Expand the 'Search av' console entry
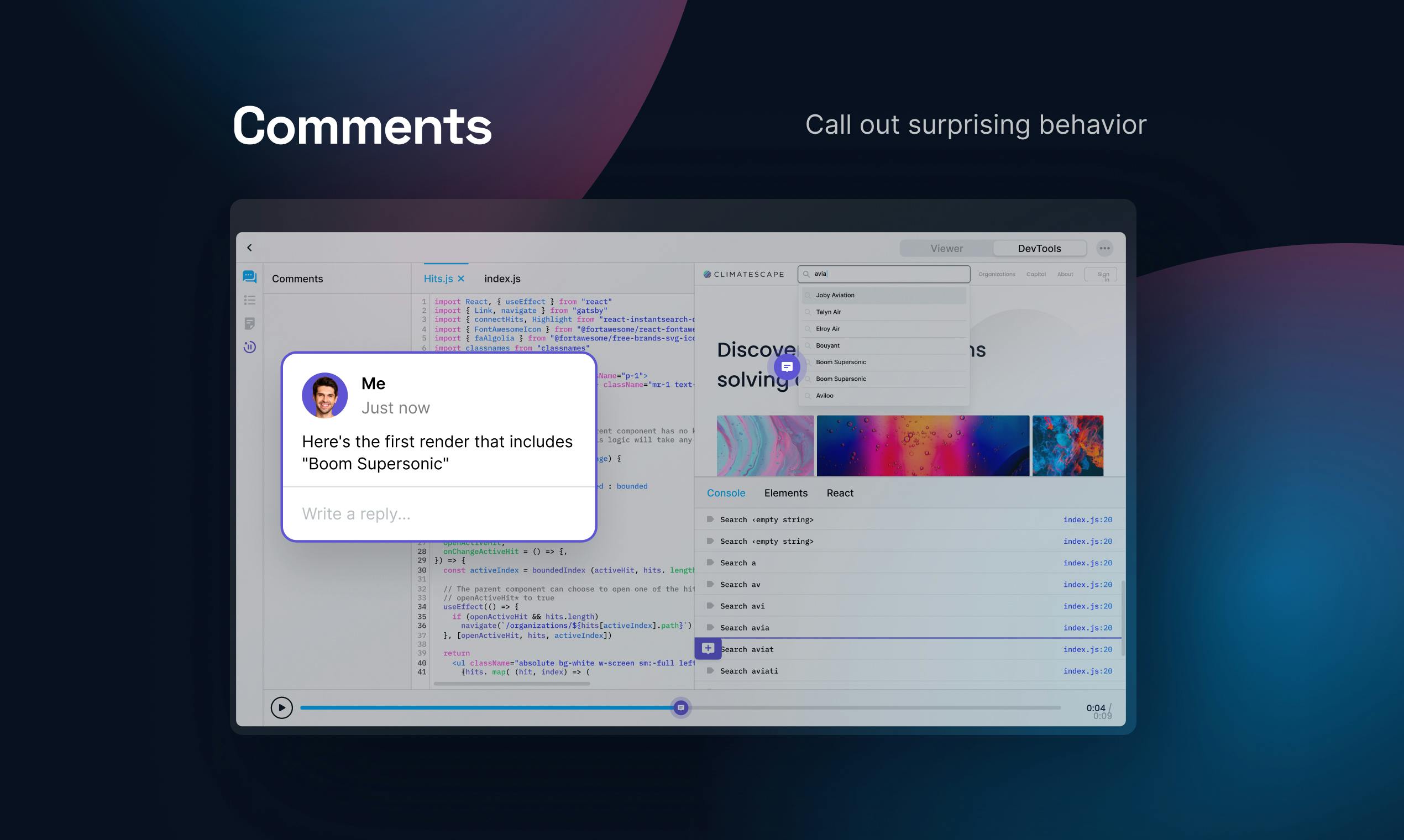 point(710,584)
